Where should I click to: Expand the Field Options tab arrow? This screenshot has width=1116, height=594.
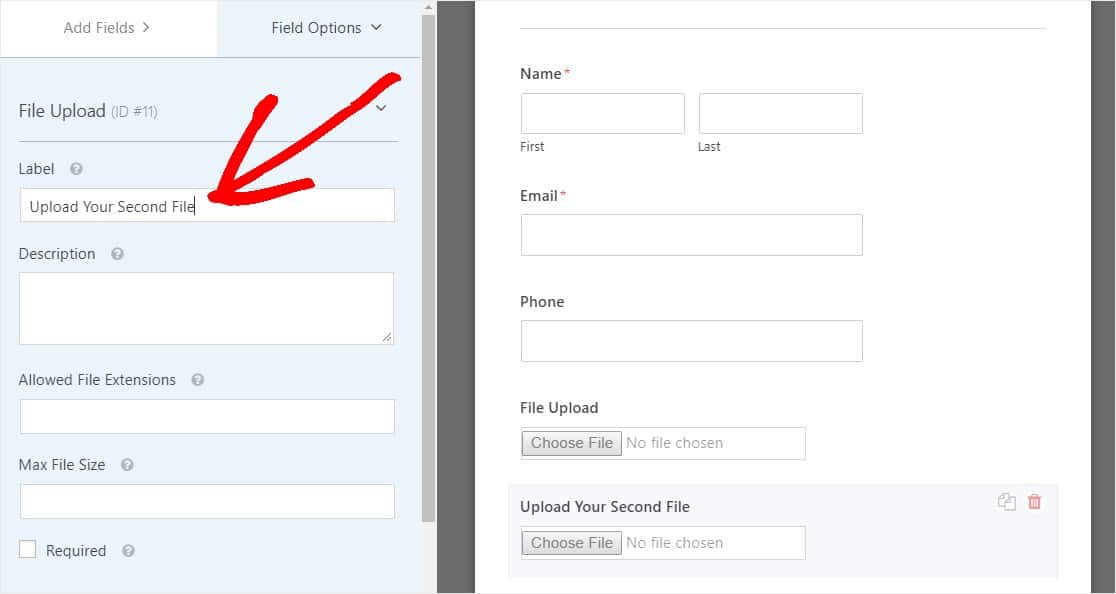377,27
